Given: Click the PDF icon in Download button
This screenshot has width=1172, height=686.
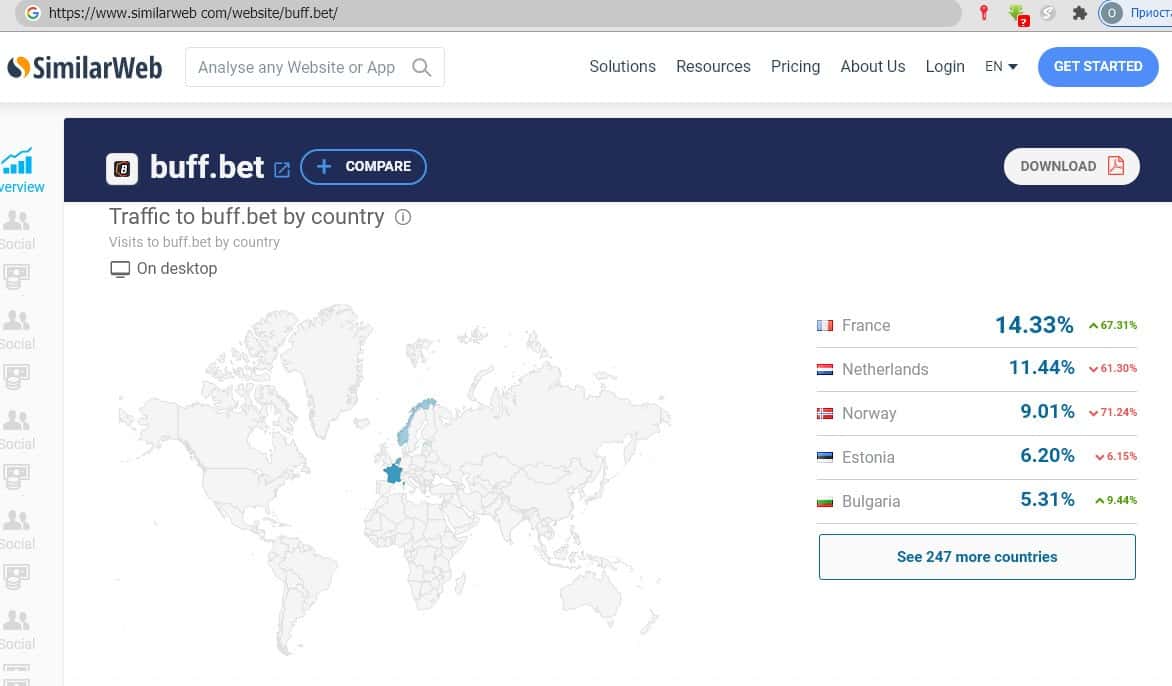Looking at the screenshot, I should coord(1115,166).
